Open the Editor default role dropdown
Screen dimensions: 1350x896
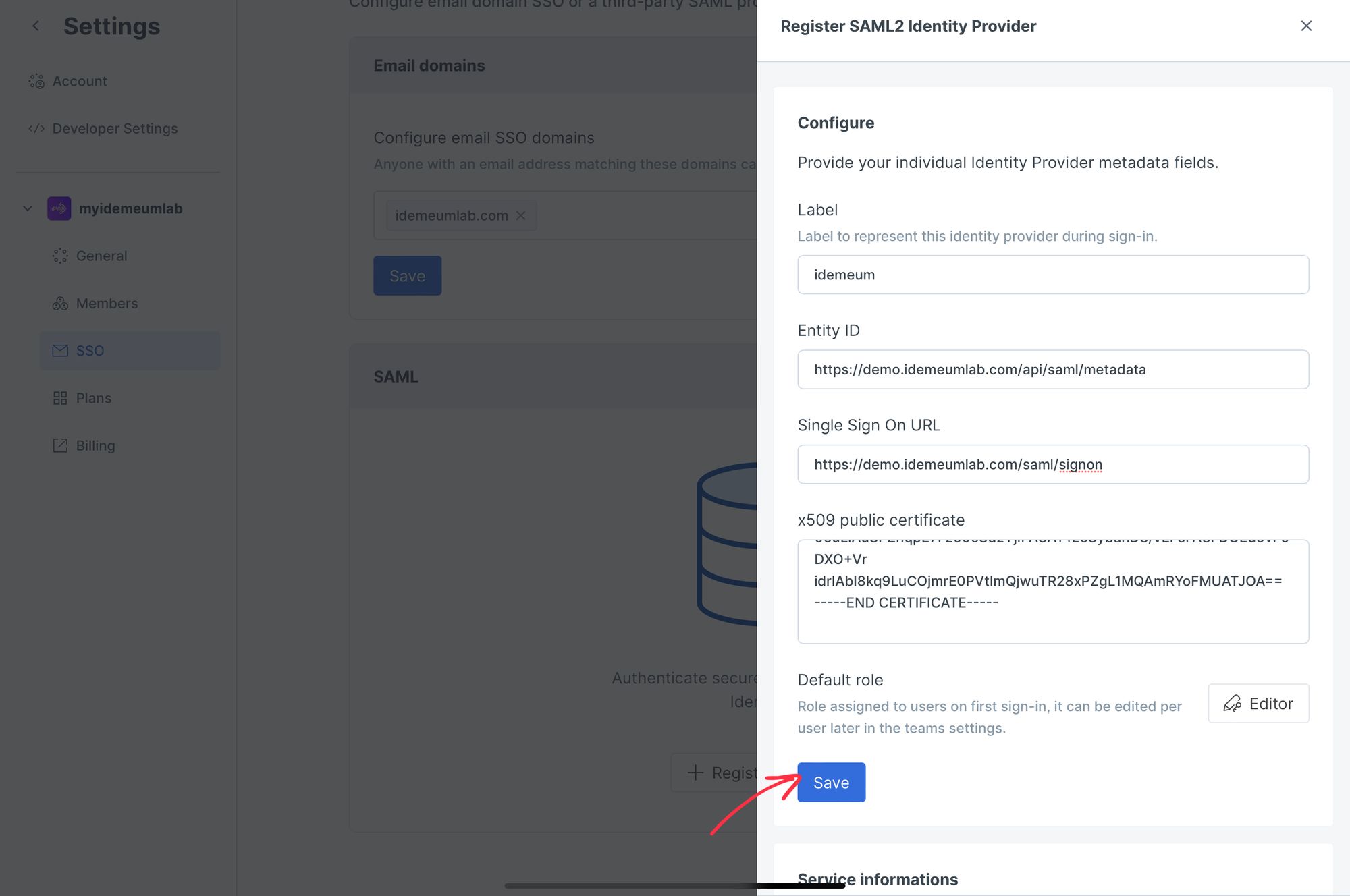[1258, 704]
